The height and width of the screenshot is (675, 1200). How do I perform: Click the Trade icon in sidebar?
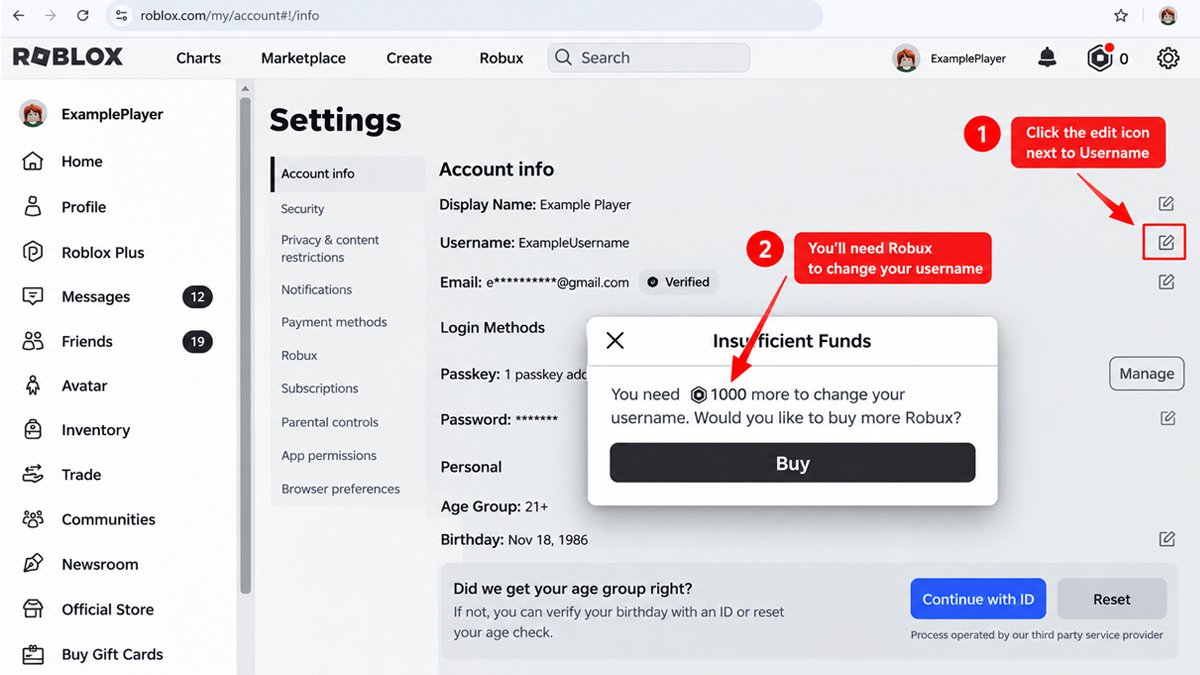[33, 474]
